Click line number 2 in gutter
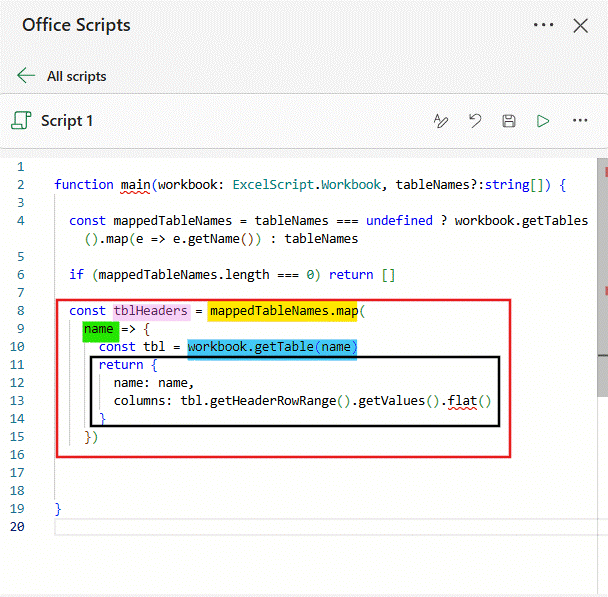The image size is (608, 597). [x=21, y=185]
